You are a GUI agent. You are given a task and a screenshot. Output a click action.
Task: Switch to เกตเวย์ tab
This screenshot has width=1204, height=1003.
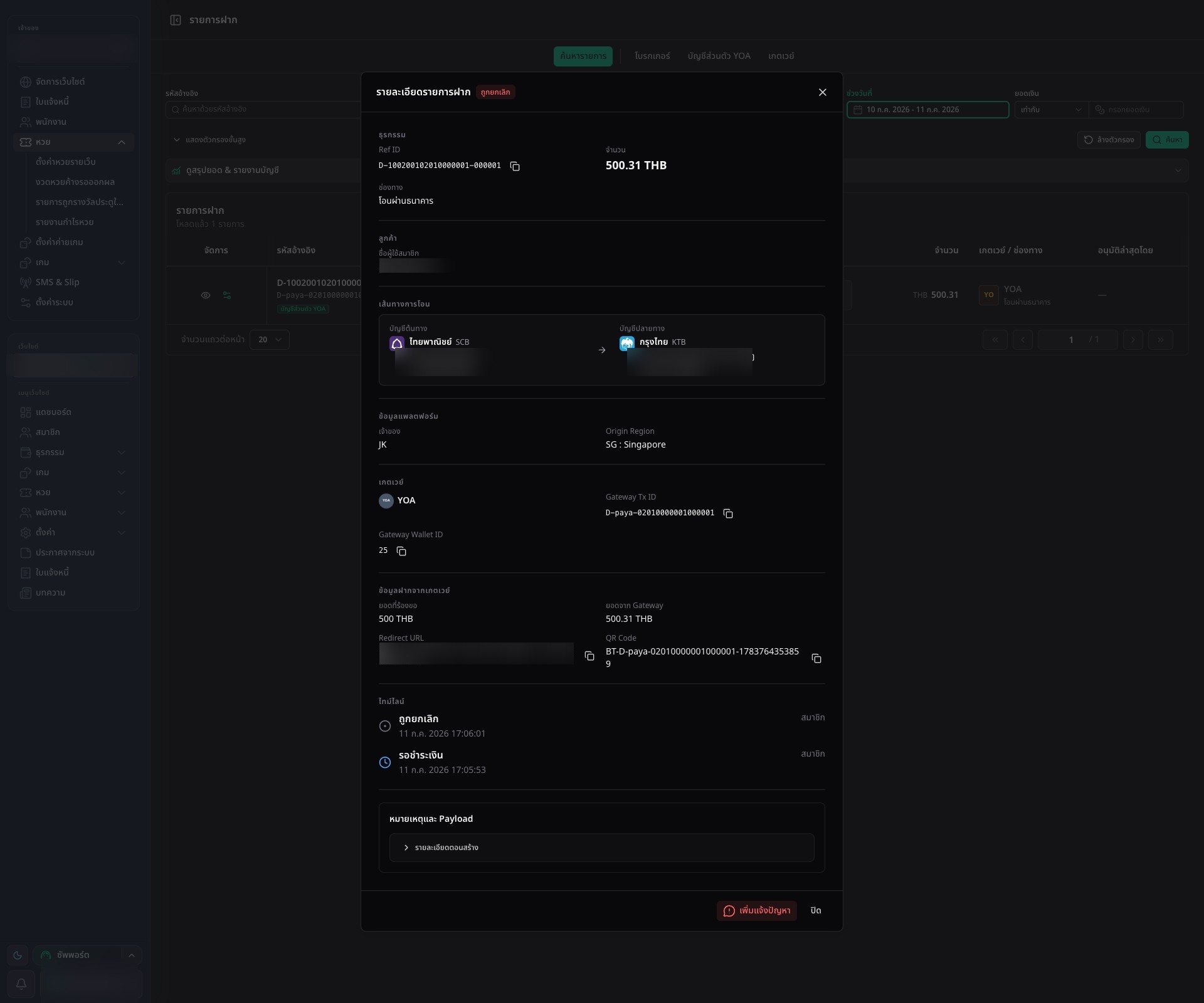click(781, 56)
